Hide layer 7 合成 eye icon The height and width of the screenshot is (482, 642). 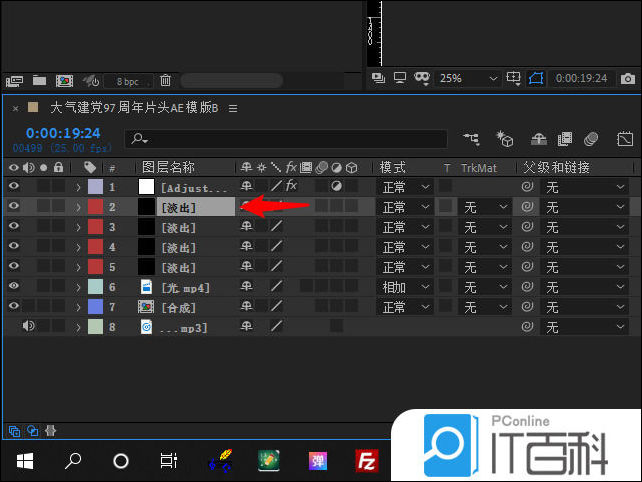[14, 306]
